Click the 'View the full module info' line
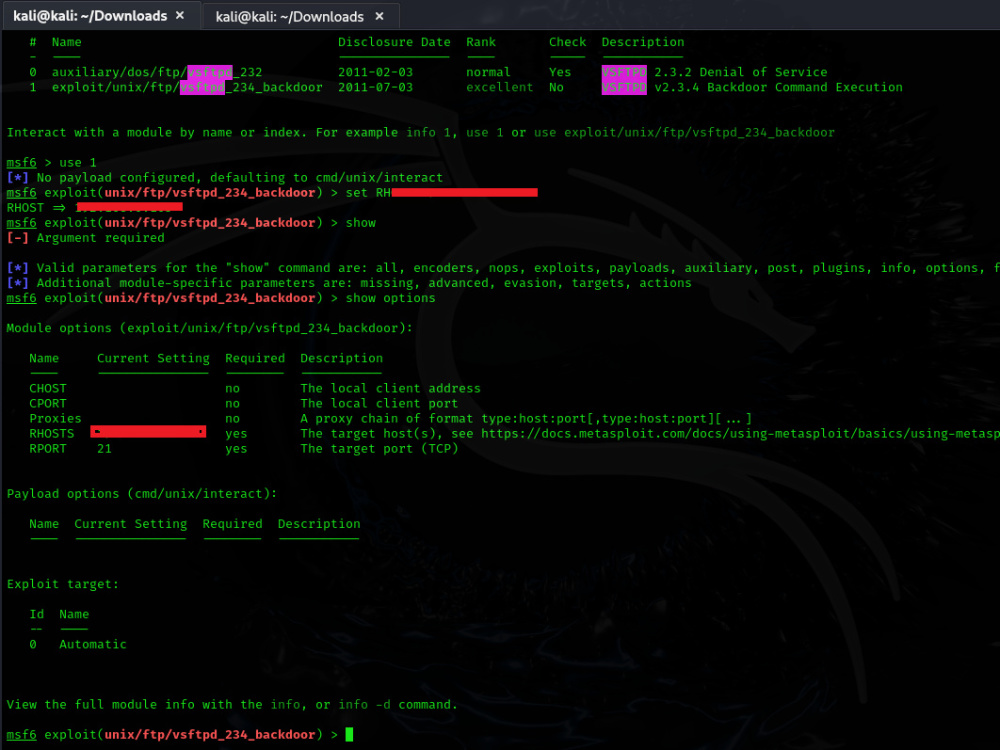The image size is (1000, 750). click(x=232, y=705)
